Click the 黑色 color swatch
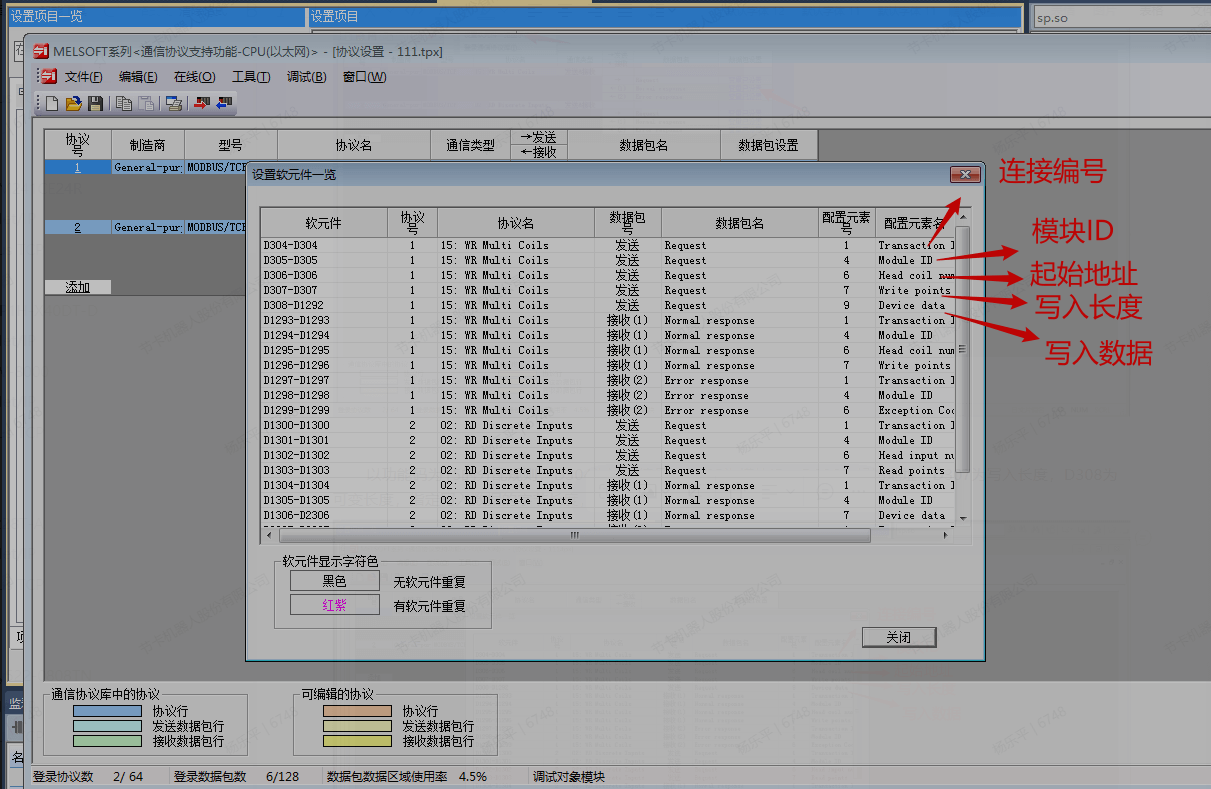 (334, 581)
